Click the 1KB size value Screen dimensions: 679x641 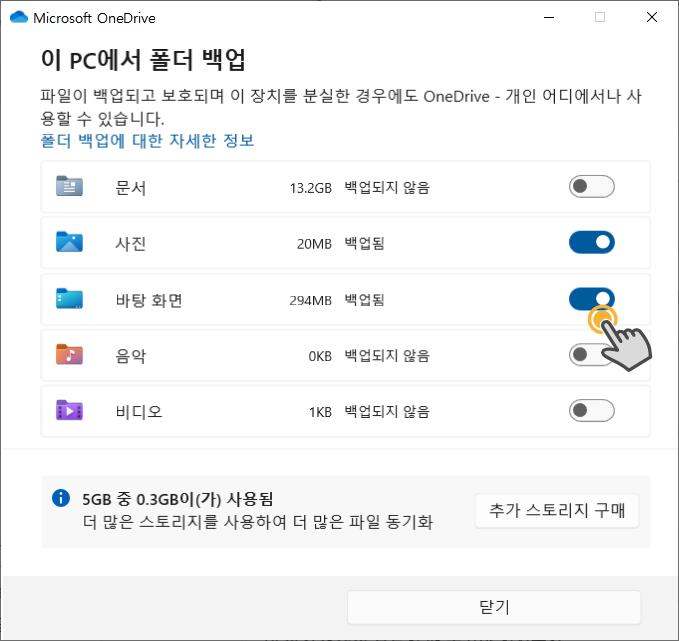pyautogui.click(x=320, y=412)
